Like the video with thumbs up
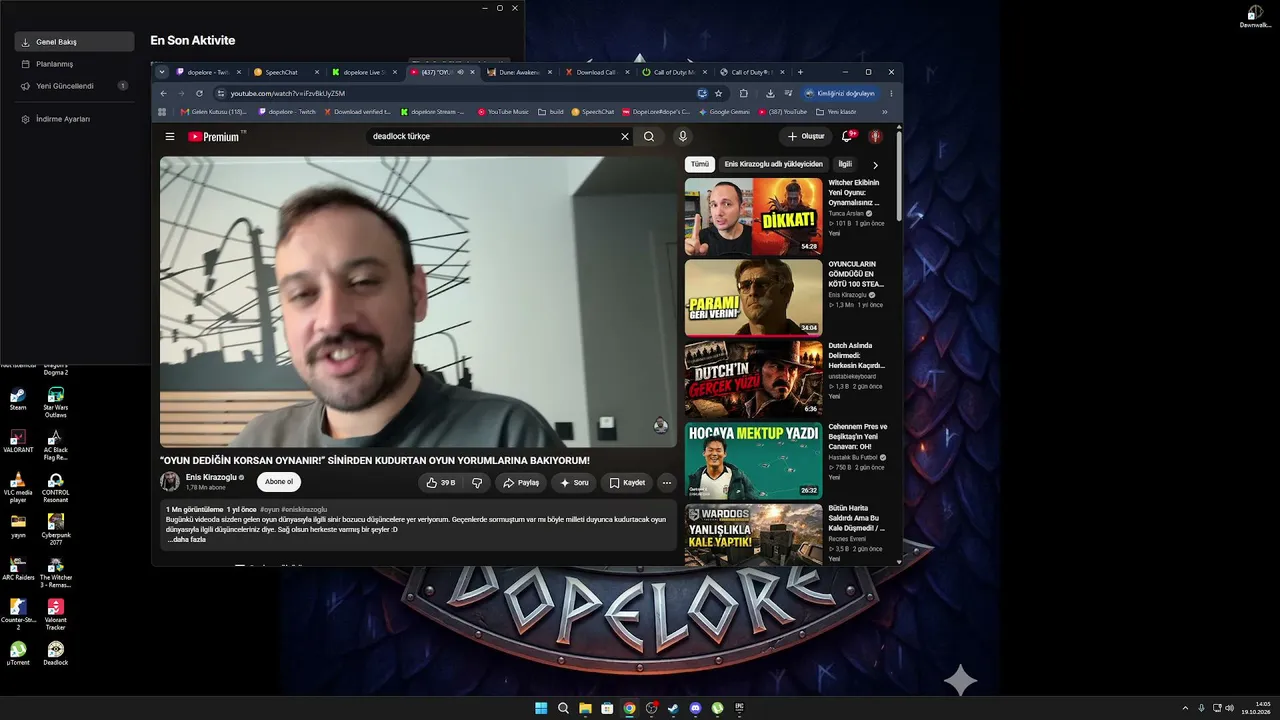 [x=440, y=482]
